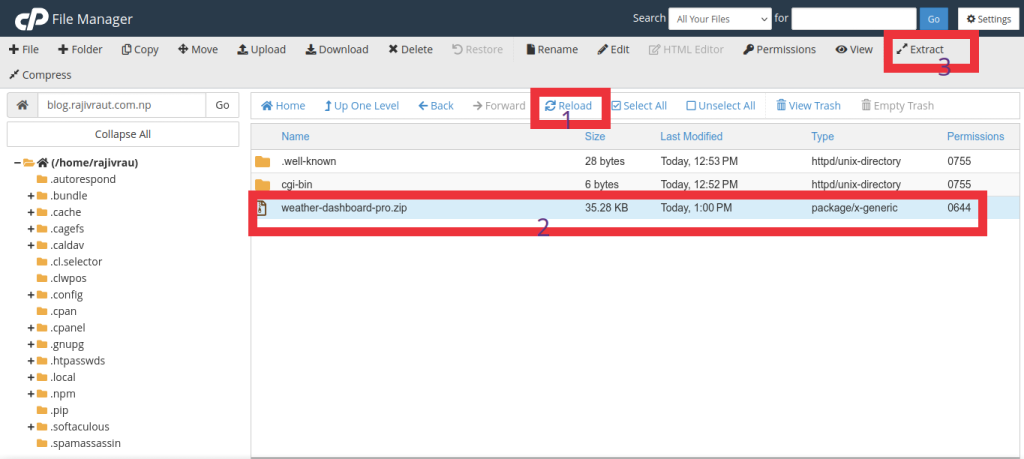Sort by the Name column header
Screen dimensions: 1024x459
(295, 136)
